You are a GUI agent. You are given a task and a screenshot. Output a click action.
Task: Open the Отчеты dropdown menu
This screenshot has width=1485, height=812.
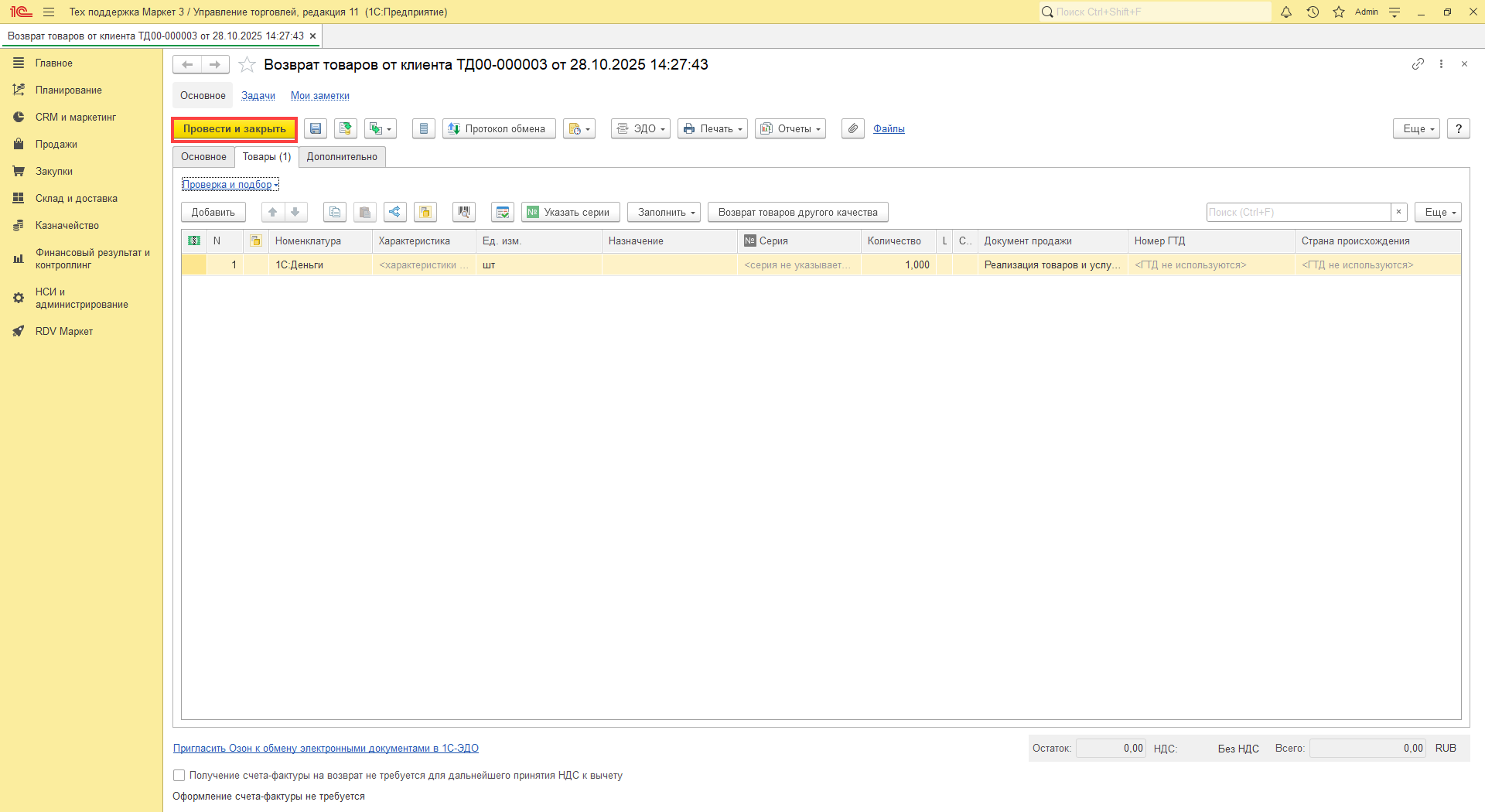pos(790,128)
